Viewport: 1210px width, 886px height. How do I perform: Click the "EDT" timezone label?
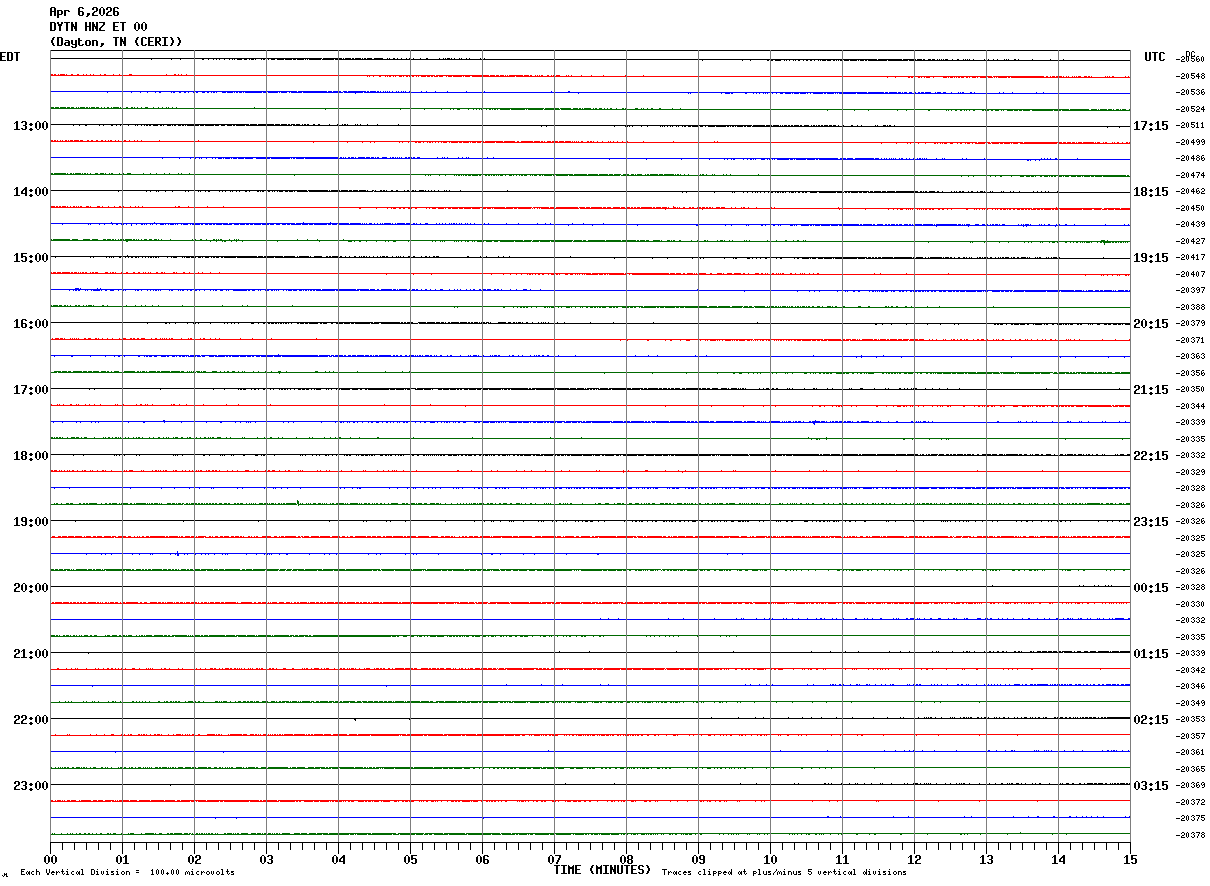coord(10,57)
